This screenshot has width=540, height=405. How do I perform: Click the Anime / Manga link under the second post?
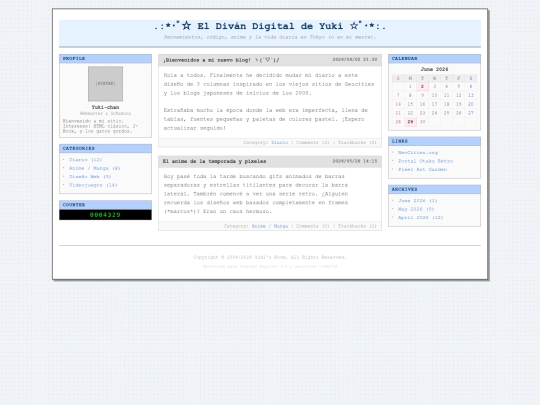click(270, 226)
